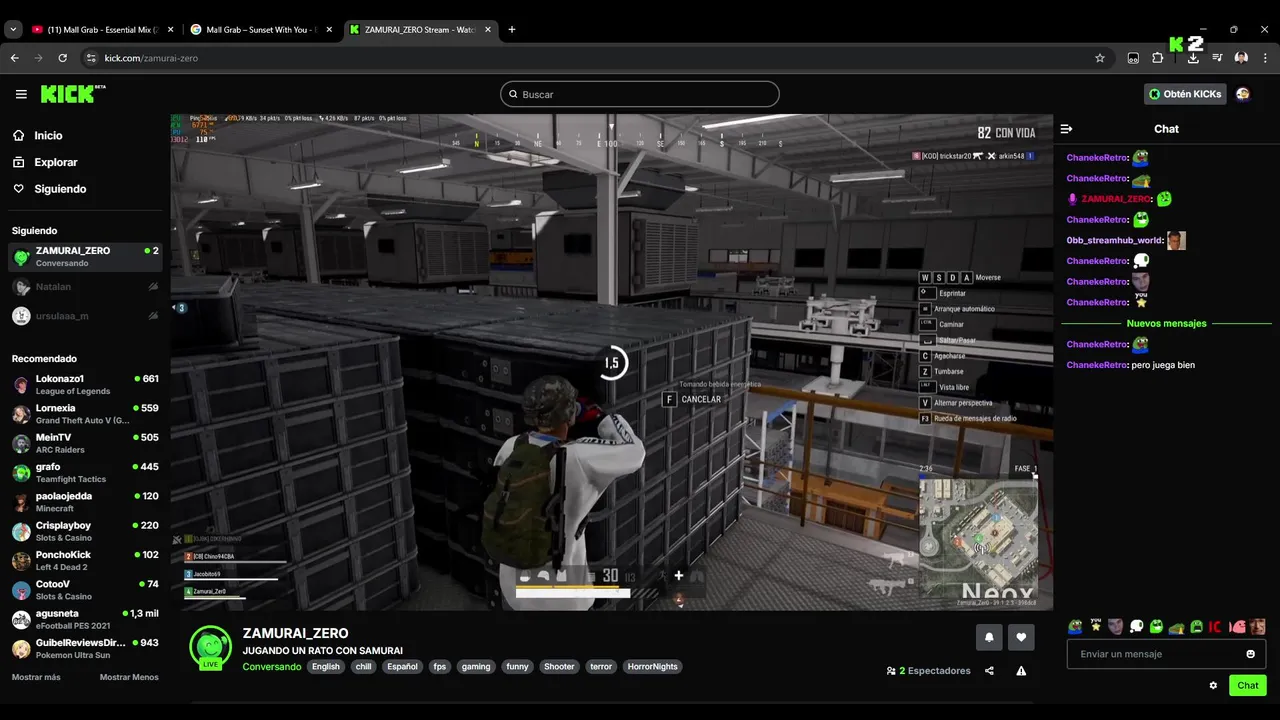This screenshot has height=720, width=1280.
Task: Open chat settings gear icon
Action: (x=1213, y=685)
